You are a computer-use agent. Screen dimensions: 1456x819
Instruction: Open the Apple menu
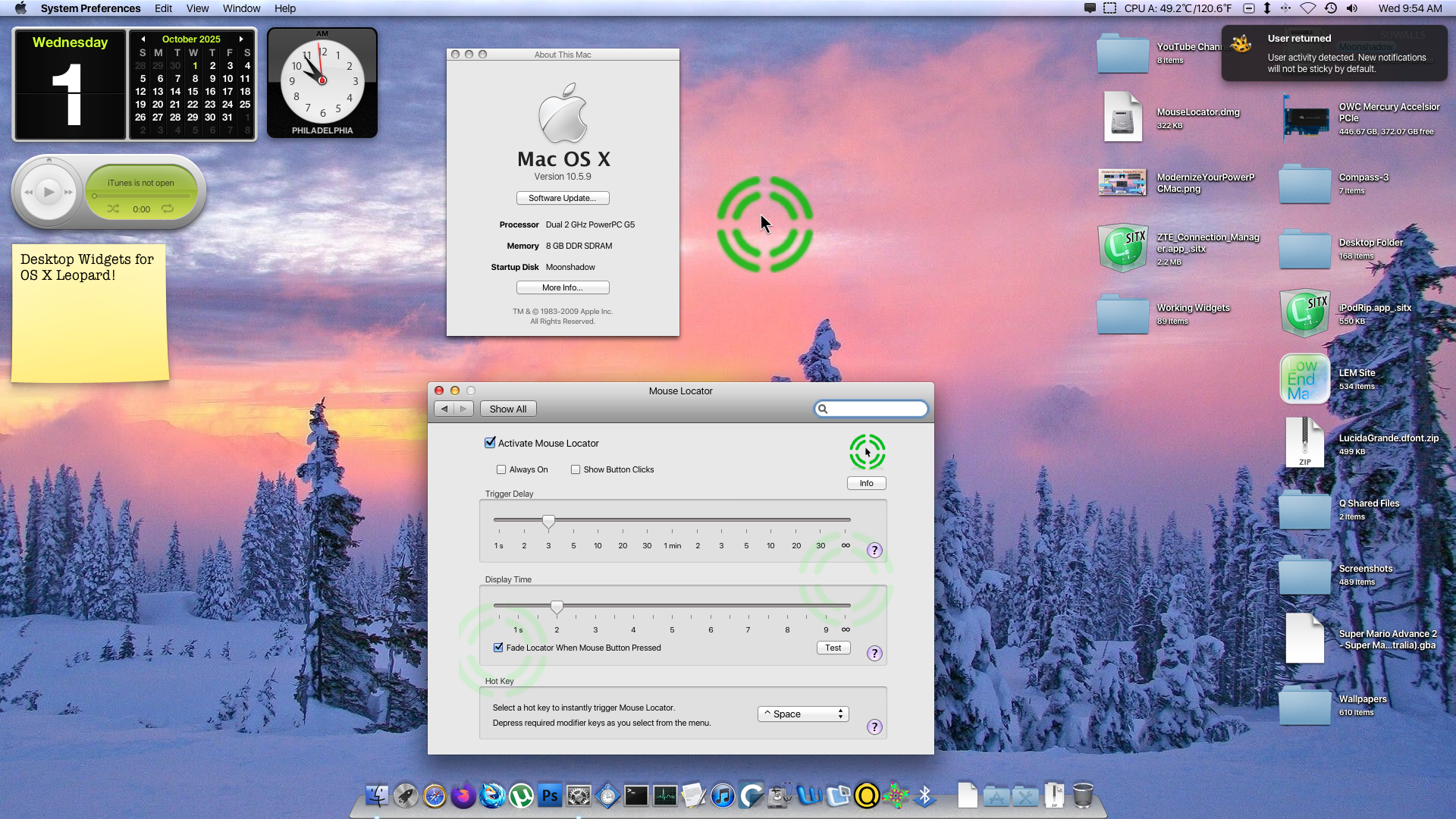click(x=20, y=8)
